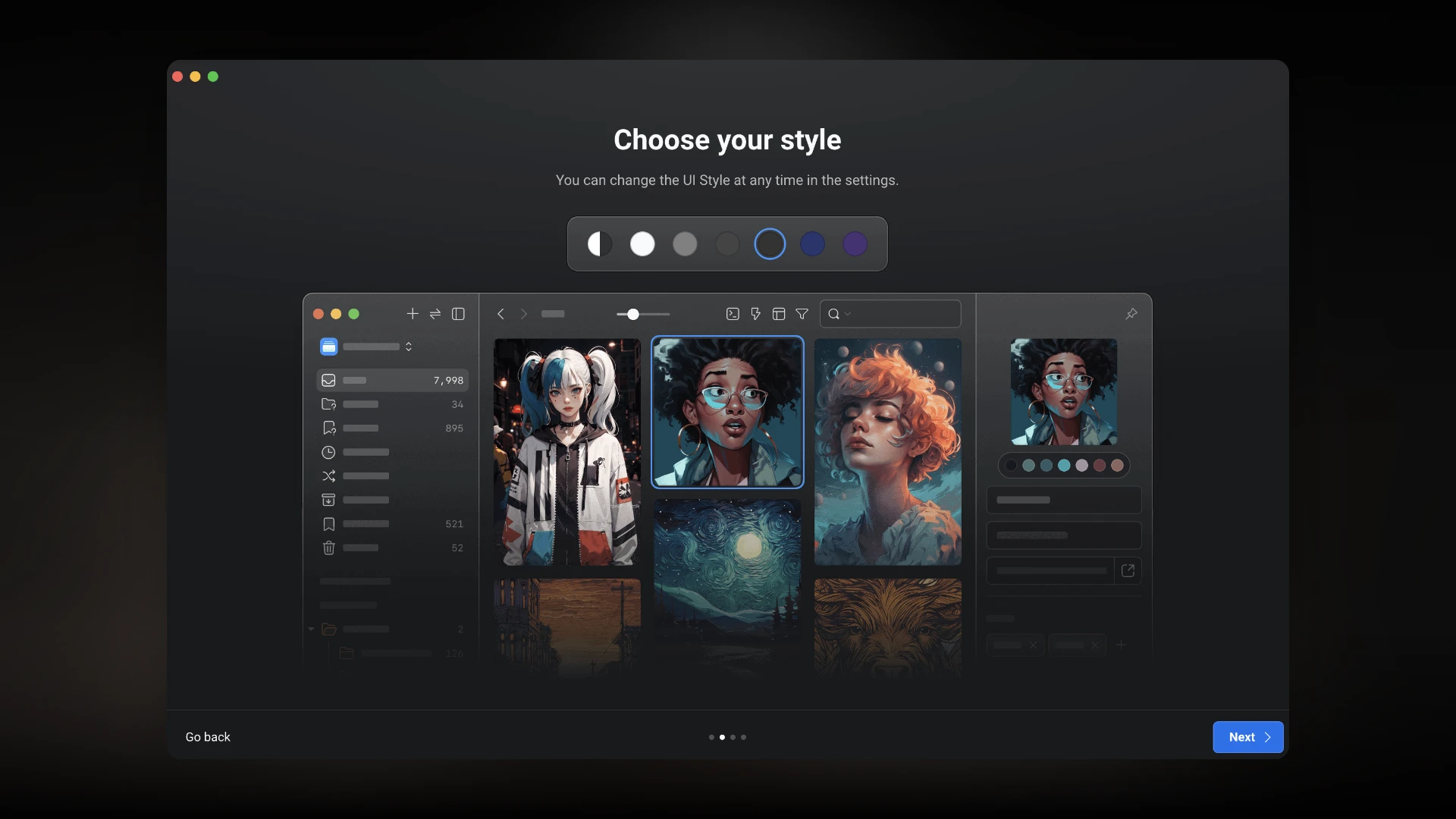The image size is (1456, 819).
Task: Click the inspector preview image of woman
Action: coord(1064,391)
